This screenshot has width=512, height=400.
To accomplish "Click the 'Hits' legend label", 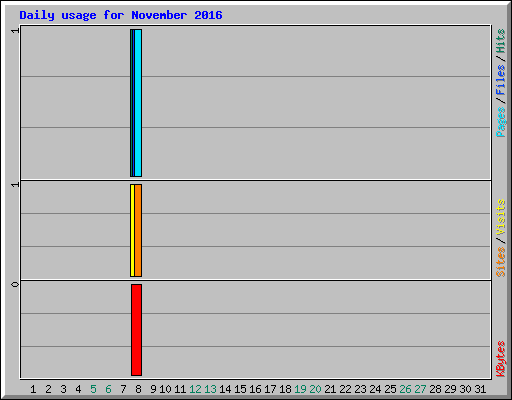I will [x=500, y=41].
